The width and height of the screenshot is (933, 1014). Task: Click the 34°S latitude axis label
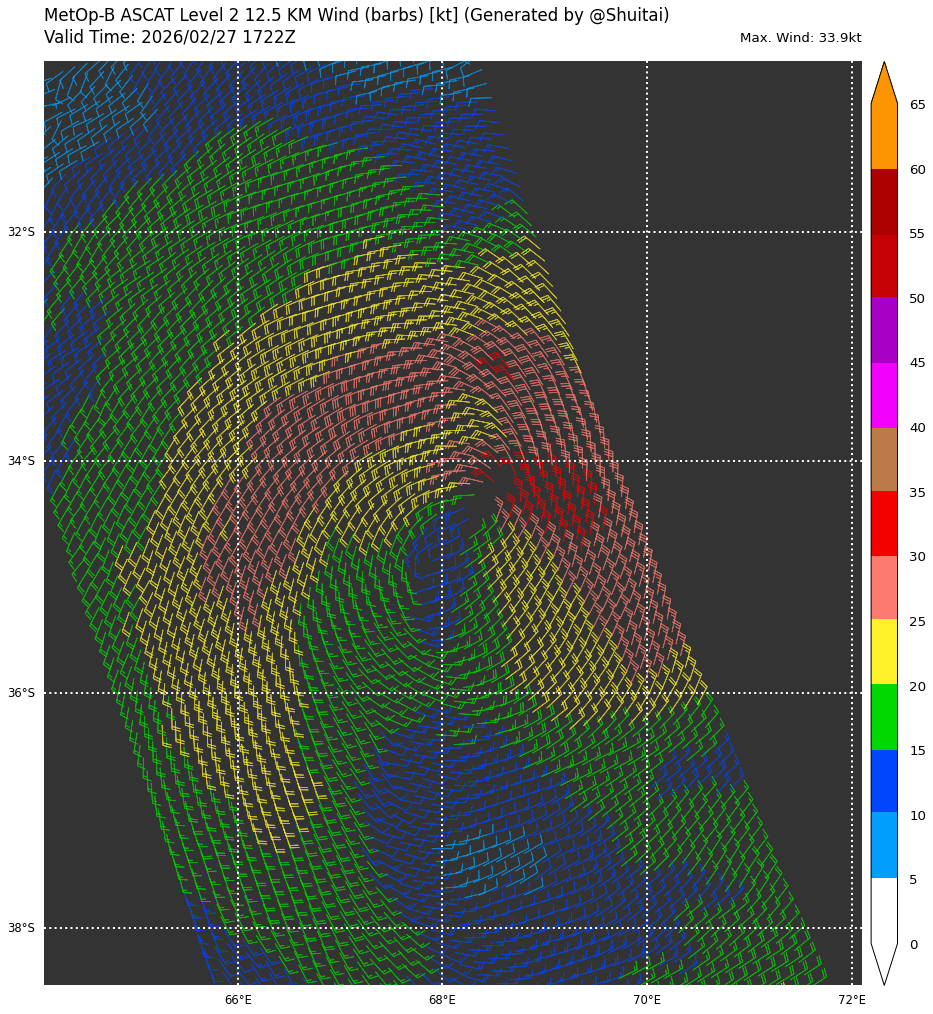[21, 461]
